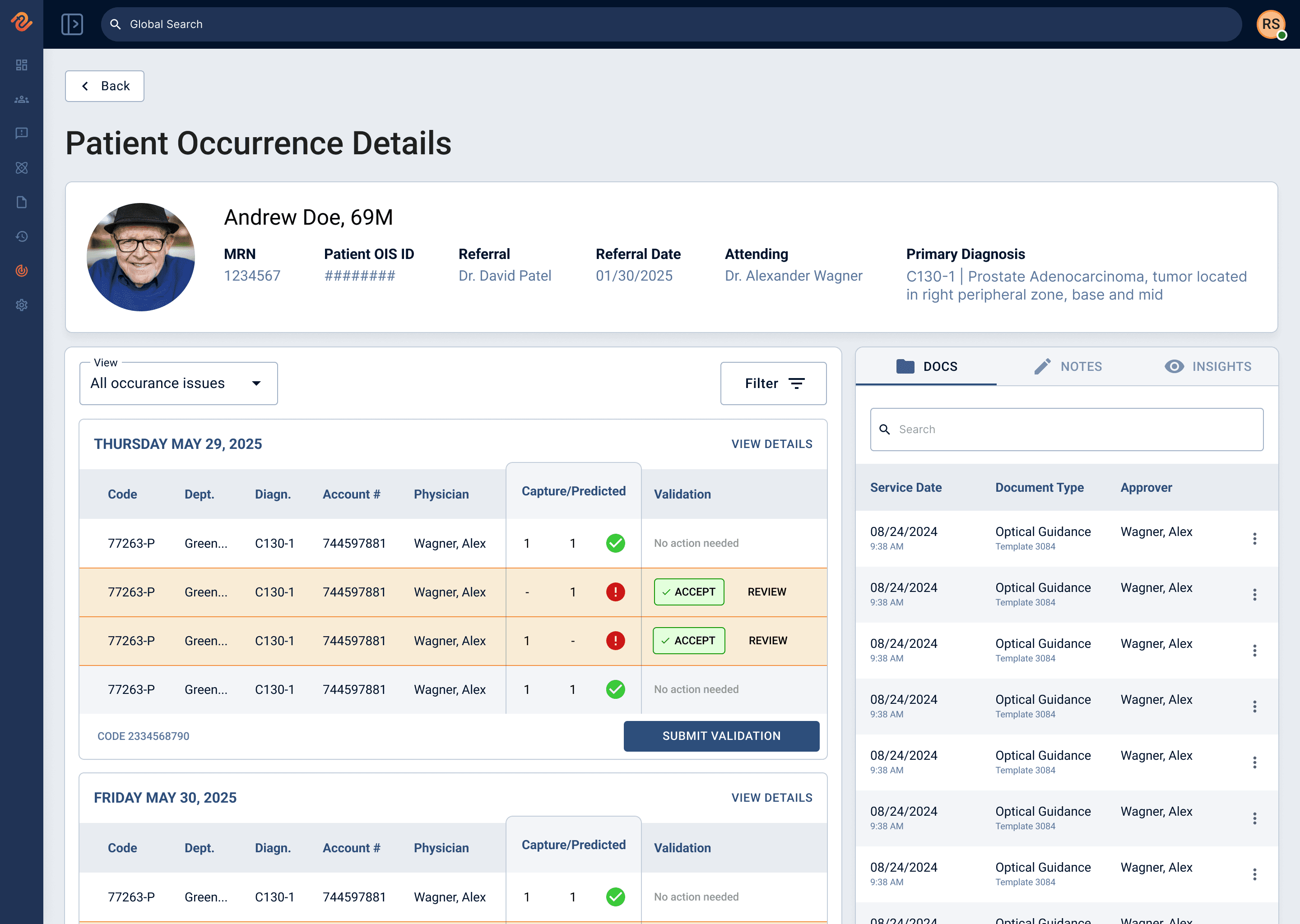Click the docs Search input field
The width and height of the screenshot is (1300, 924).
1067,430
